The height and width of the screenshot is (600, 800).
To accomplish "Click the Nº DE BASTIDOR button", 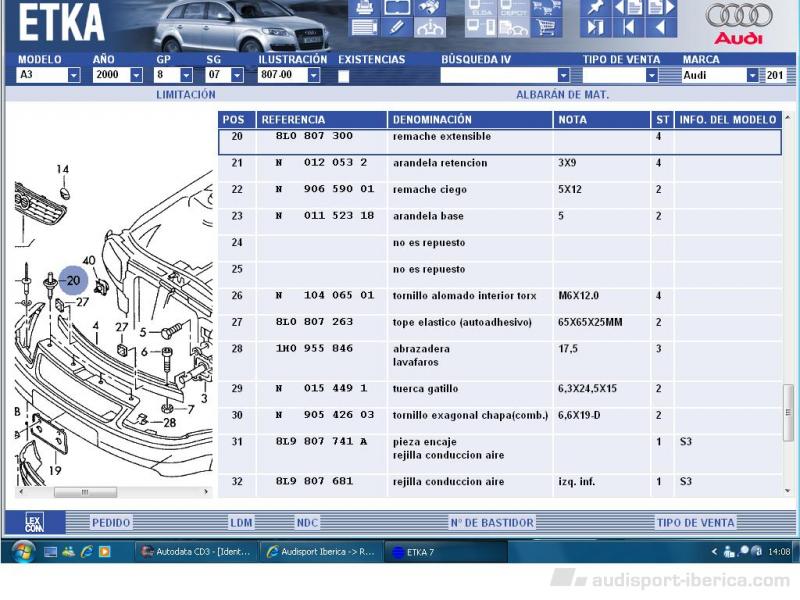I will (492, 522).
